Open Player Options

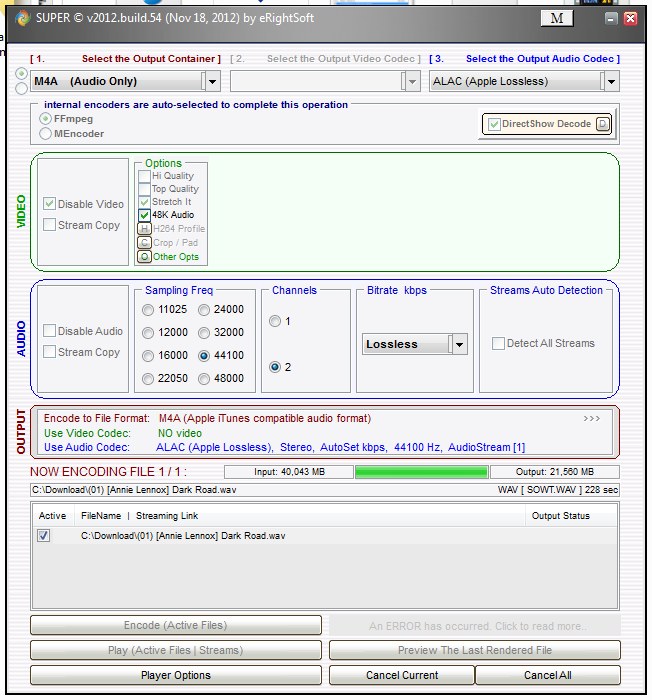(176, 675)
